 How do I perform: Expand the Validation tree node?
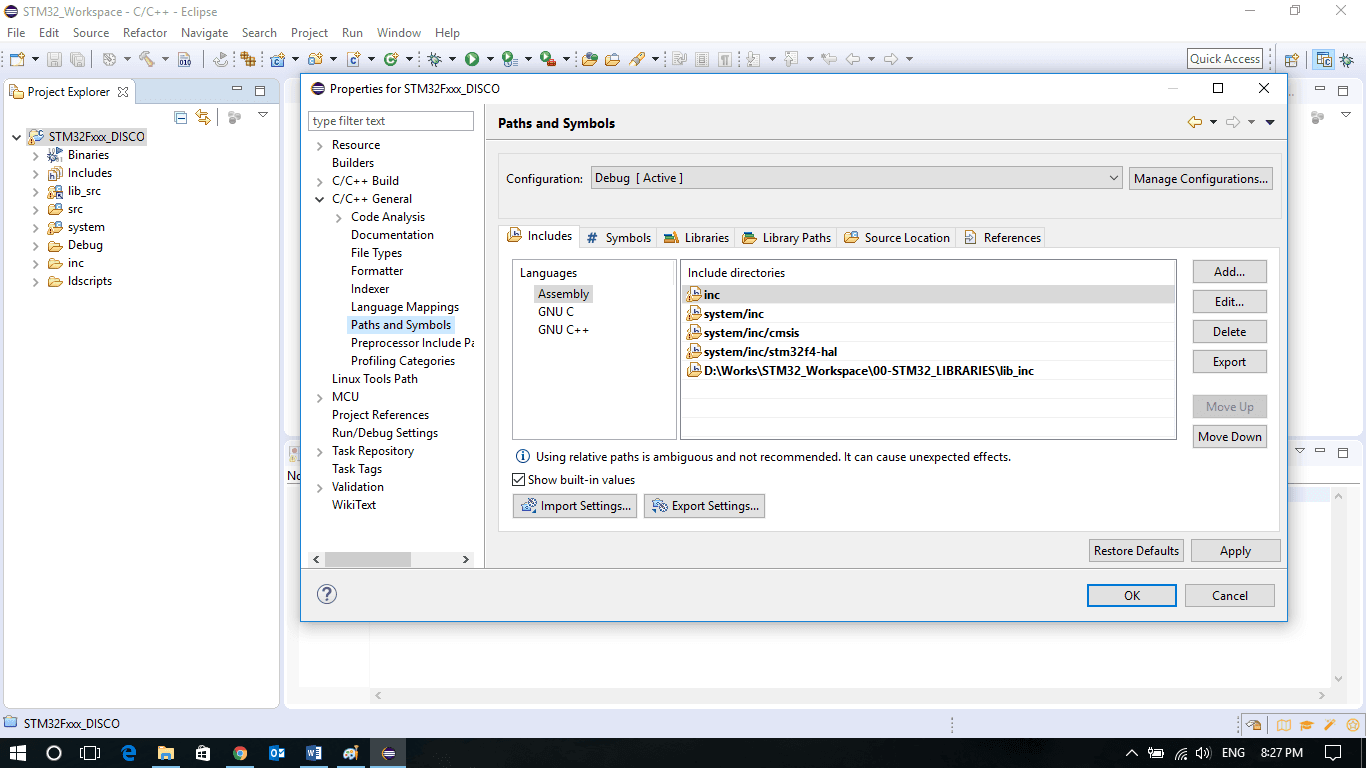pos(320,487)
